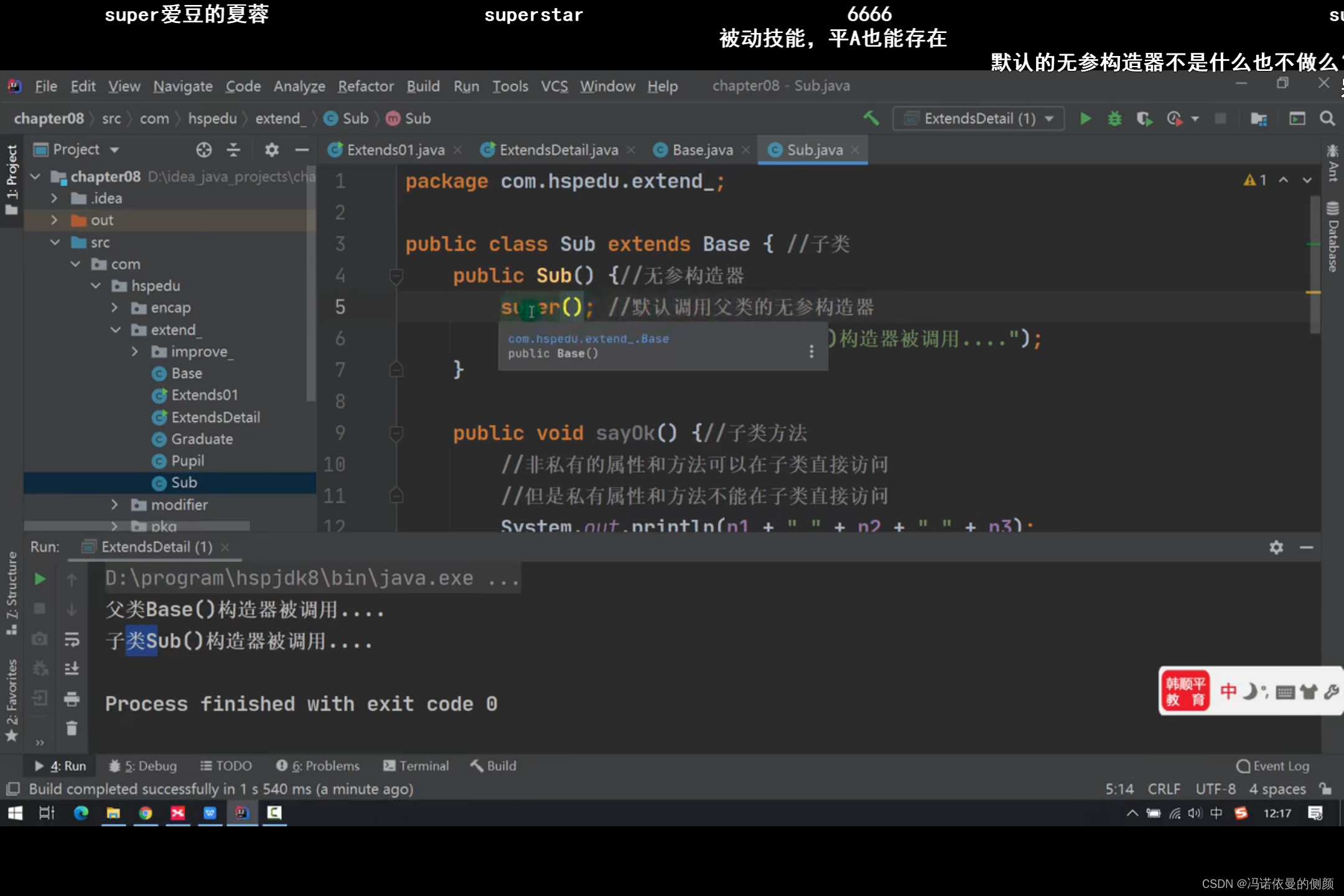The image size is (1344, 896).
Task: Click the locate-in-project target icon
Action: [x=203, y=149]
